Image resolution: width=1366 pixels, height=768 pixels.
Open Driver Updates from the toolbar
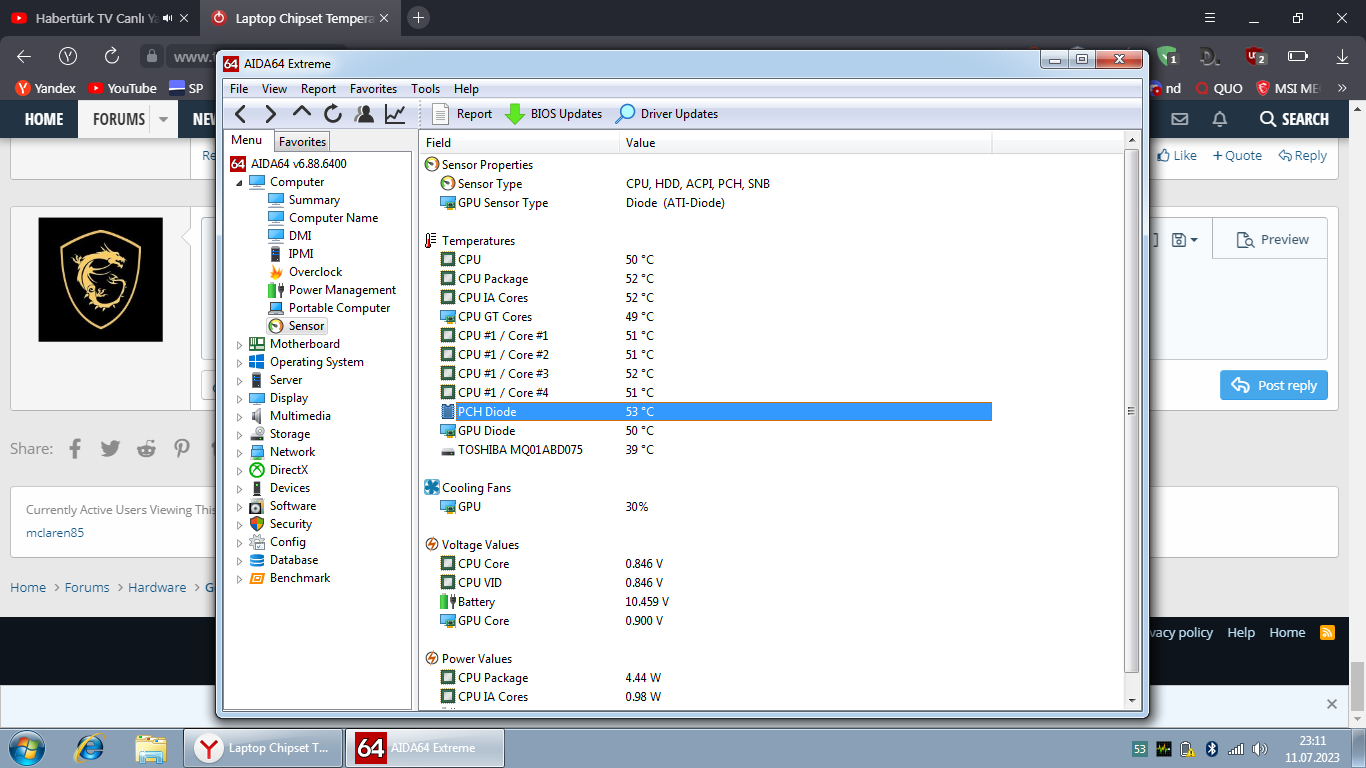[667, 114]
